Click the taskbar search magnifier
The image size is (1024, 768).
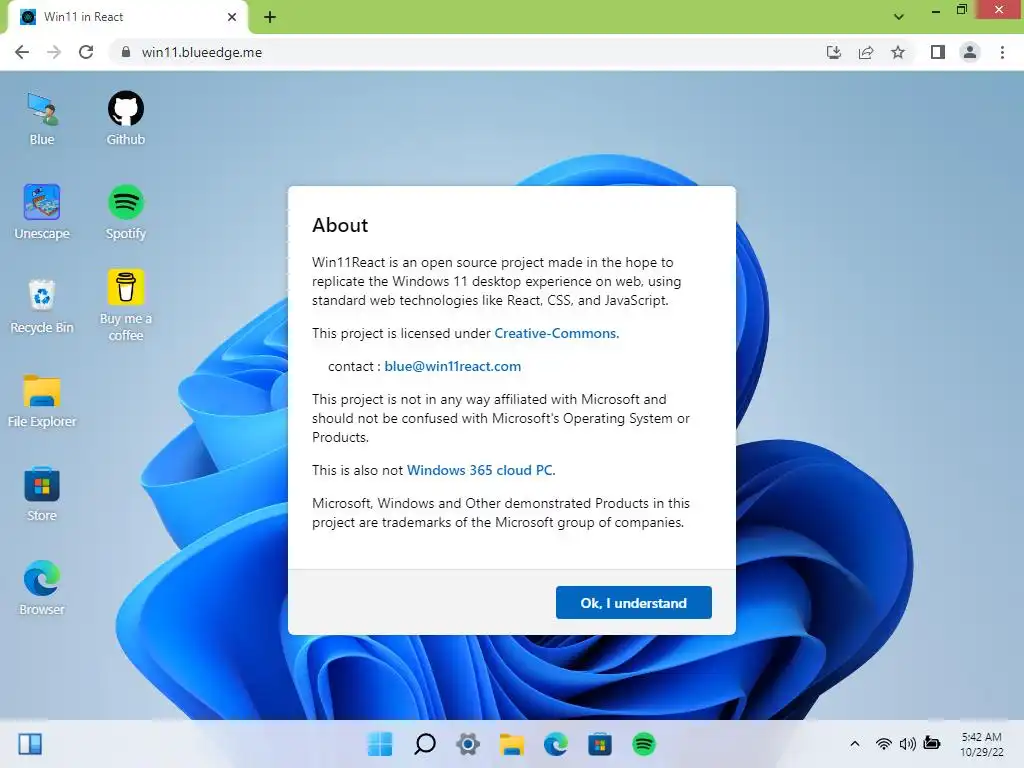click(424, 744)
